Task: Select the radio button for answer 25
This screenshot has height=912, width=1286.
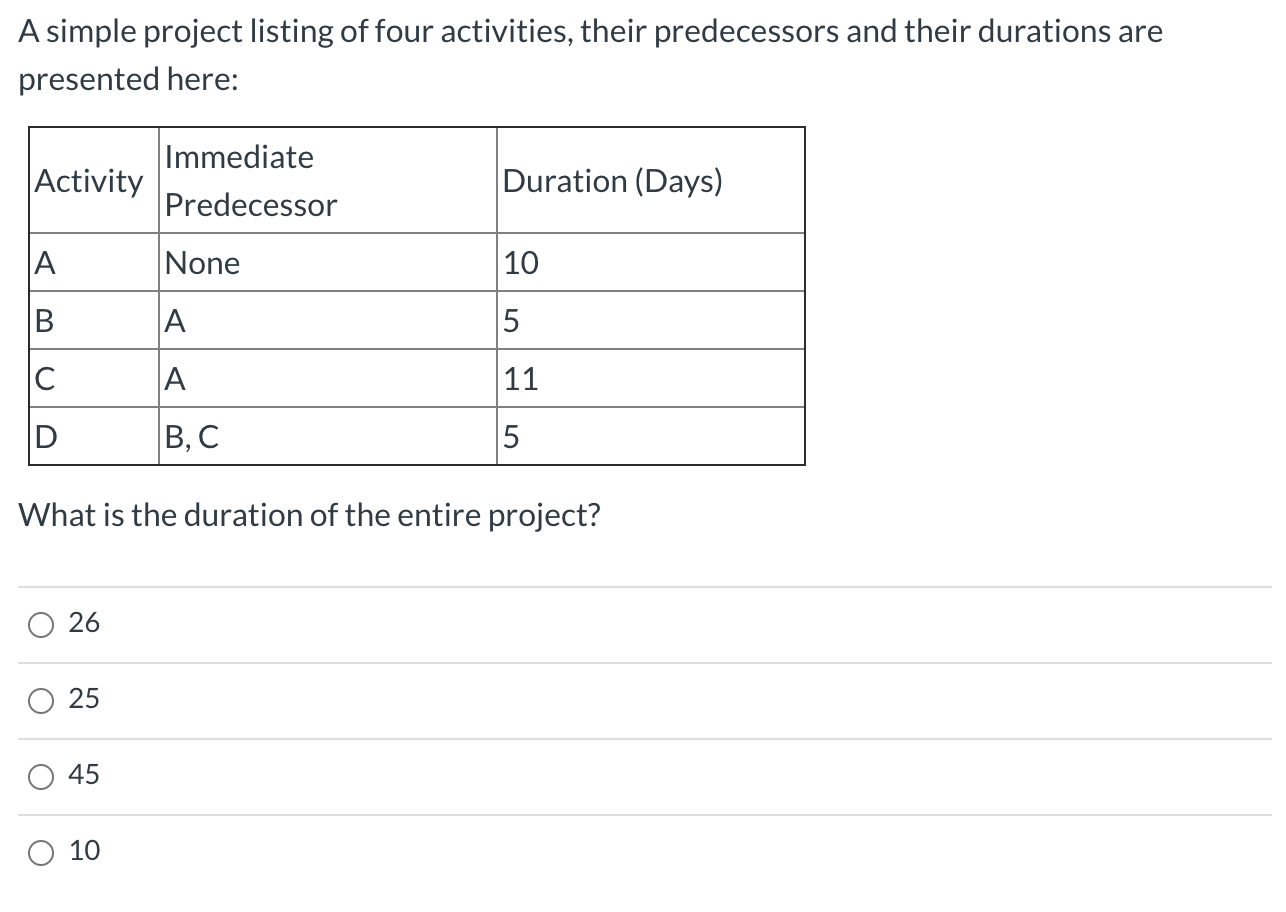Action: pos(40,700)
